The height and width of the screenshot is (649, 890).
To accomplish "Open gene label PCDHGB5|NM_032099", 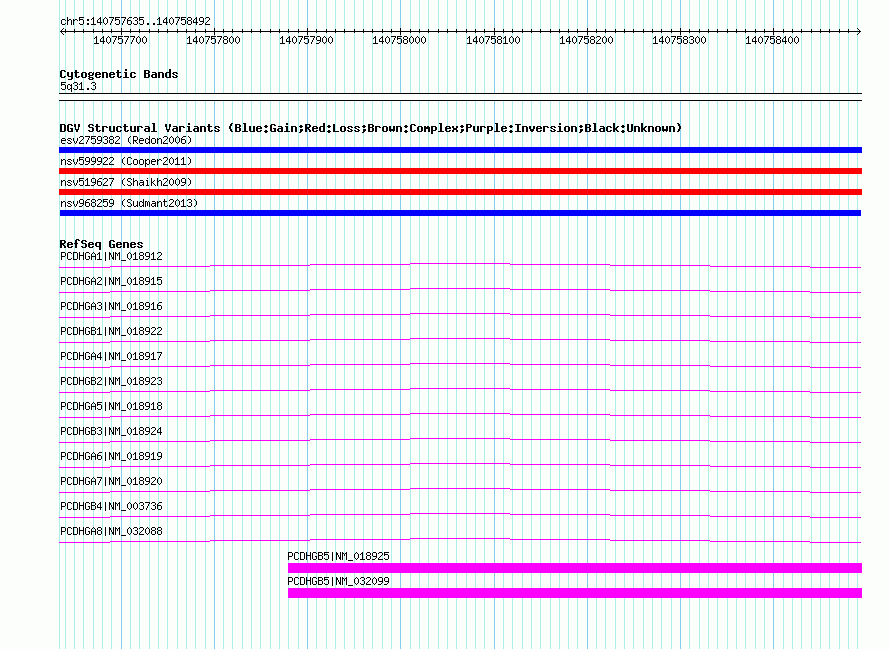I will point(338,581).
